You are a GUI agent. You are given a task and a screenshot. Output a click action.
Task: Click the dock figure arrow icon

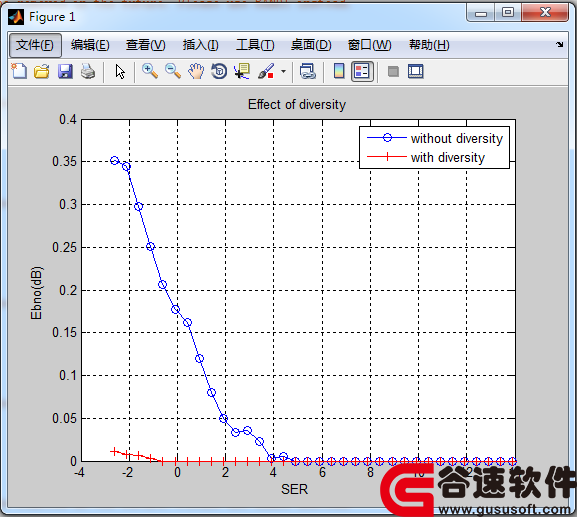560,45
